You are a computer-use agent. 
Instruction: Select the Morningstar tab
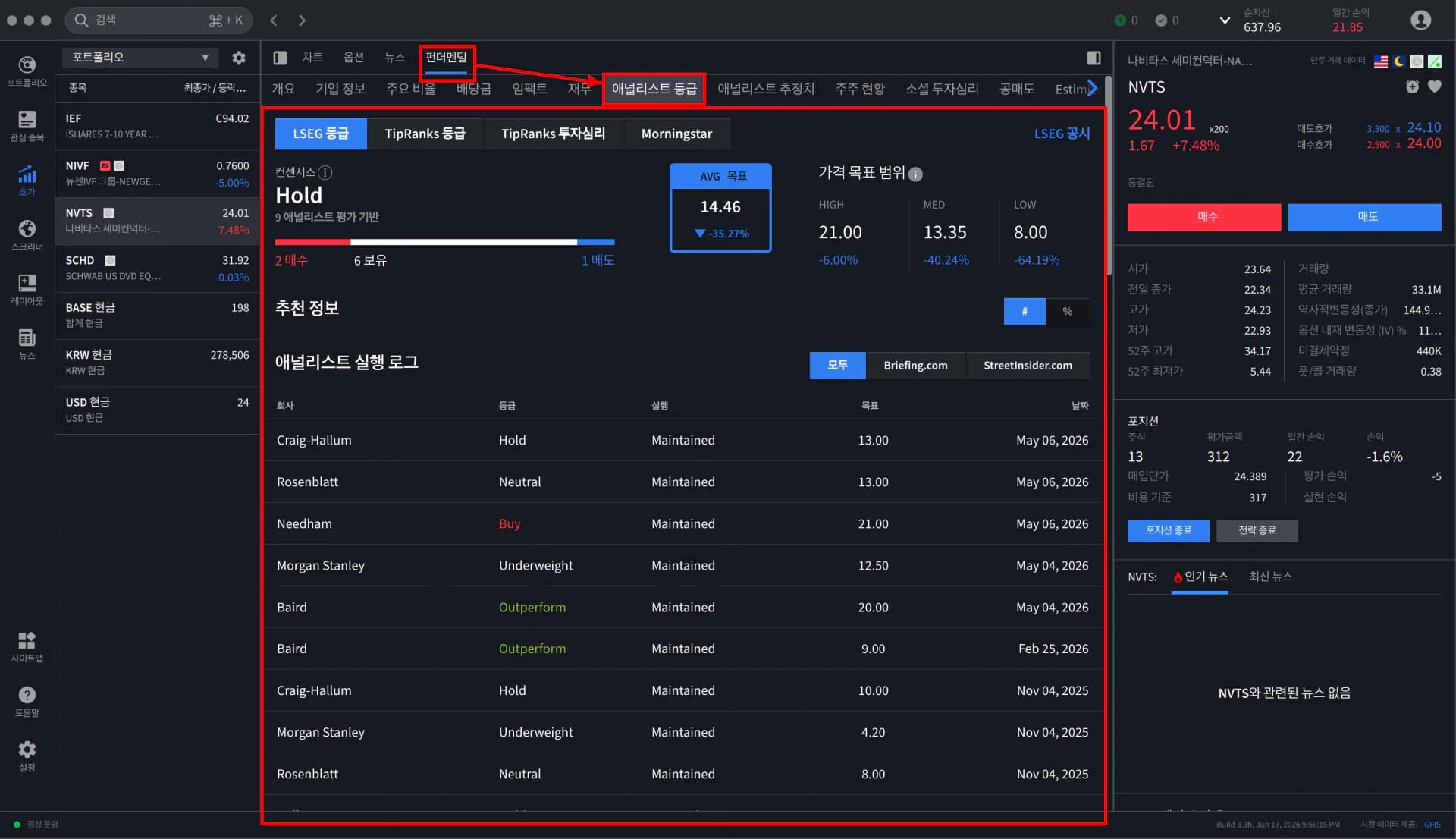[x=676, y=134]
